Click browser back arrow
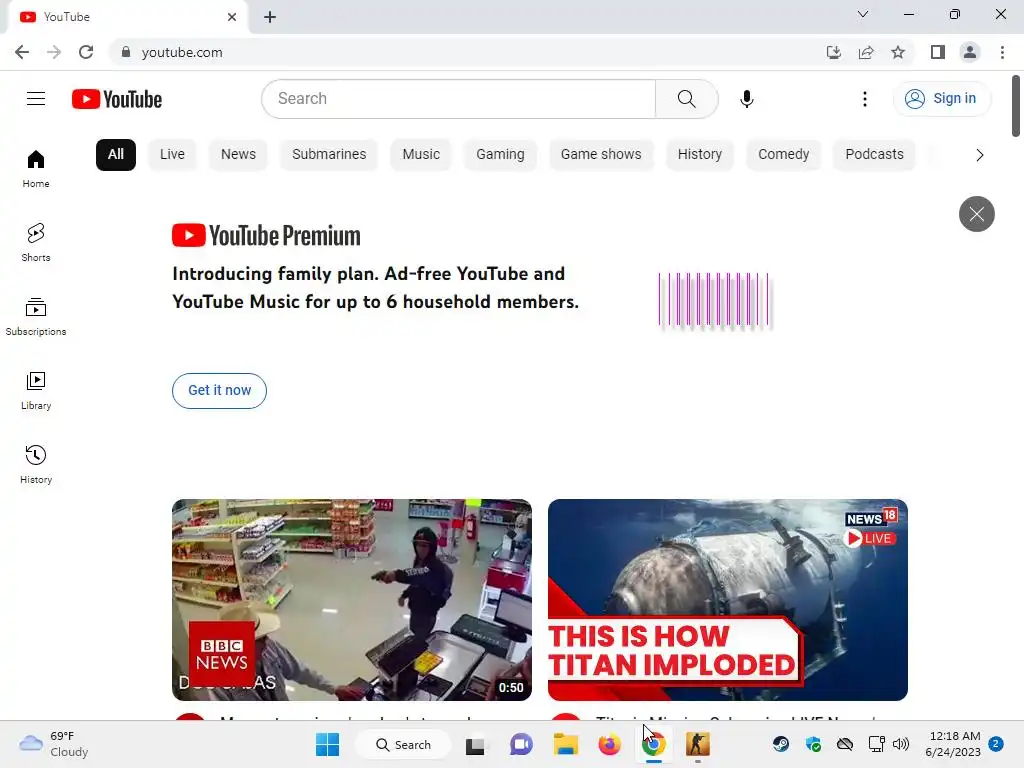Image resolution: width=1024 pixels, height=768 pixels. coord(22,52)
